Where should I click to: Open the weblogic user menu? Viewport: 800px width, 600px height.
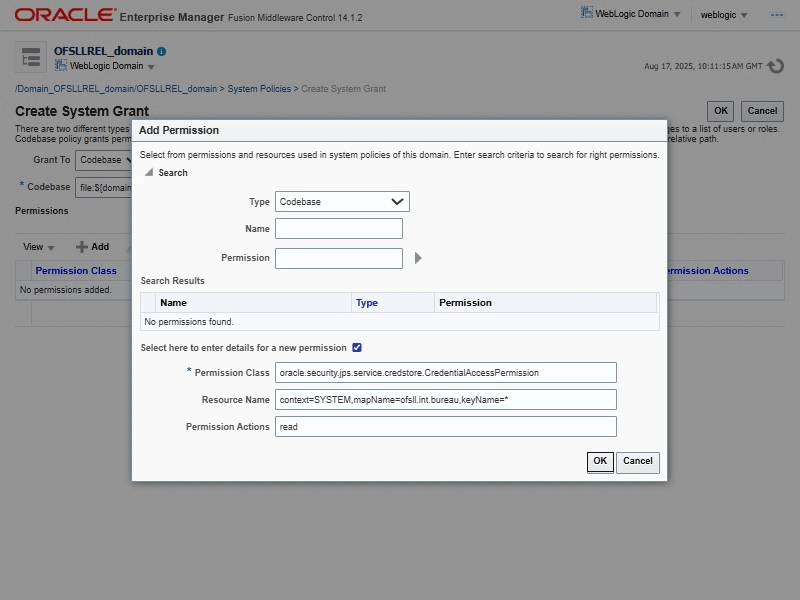pyautogui.click(x=723, y=15)
